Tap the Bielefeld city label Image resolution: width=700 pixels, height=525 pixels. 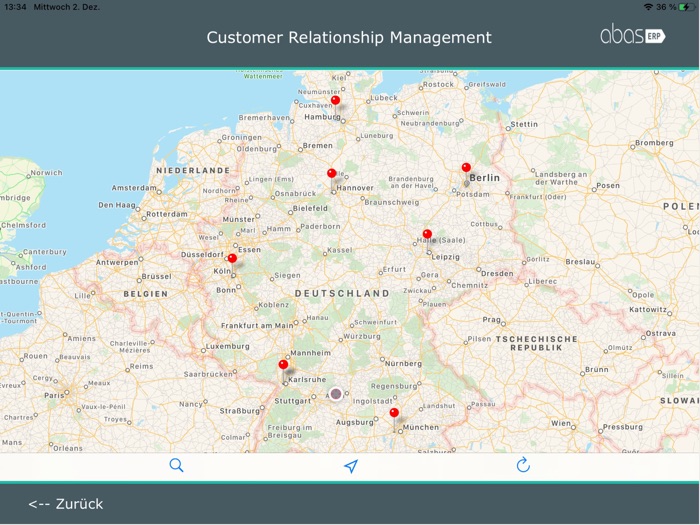(x=310, y=208)
